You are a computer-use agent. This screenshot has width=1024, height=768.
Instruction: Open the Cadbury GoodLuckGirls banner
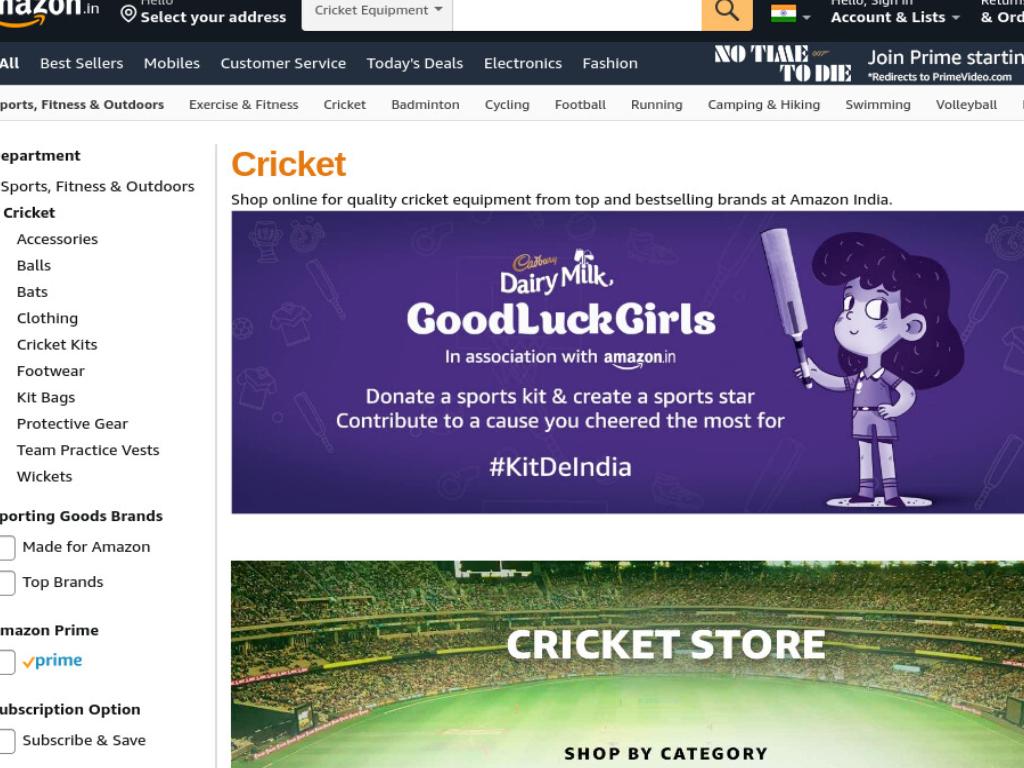[627, 362]
